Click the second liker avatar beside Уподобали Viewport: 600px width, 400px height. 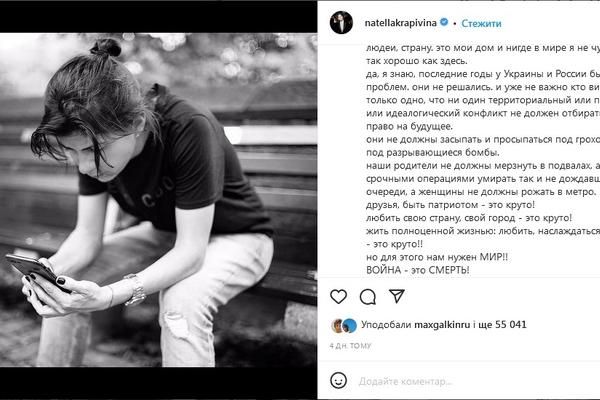(x=349, y=325)
